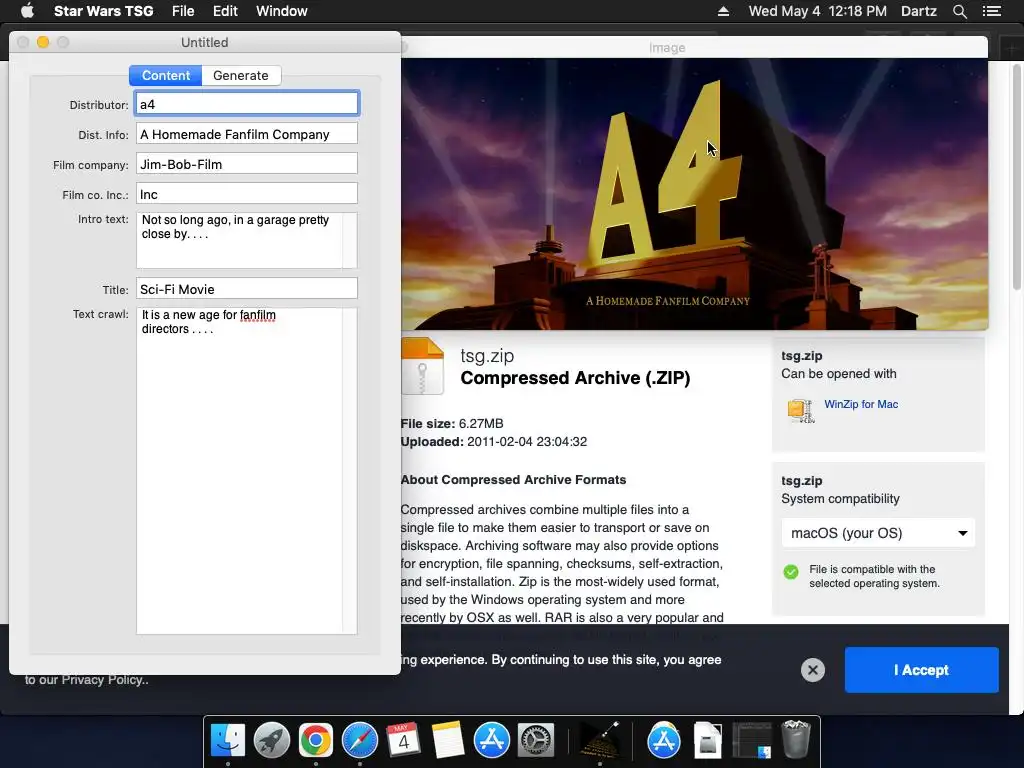The image size is (1024, 768).
Task: Click the Distributor field containing a4
Action: (x=247, y=104)
